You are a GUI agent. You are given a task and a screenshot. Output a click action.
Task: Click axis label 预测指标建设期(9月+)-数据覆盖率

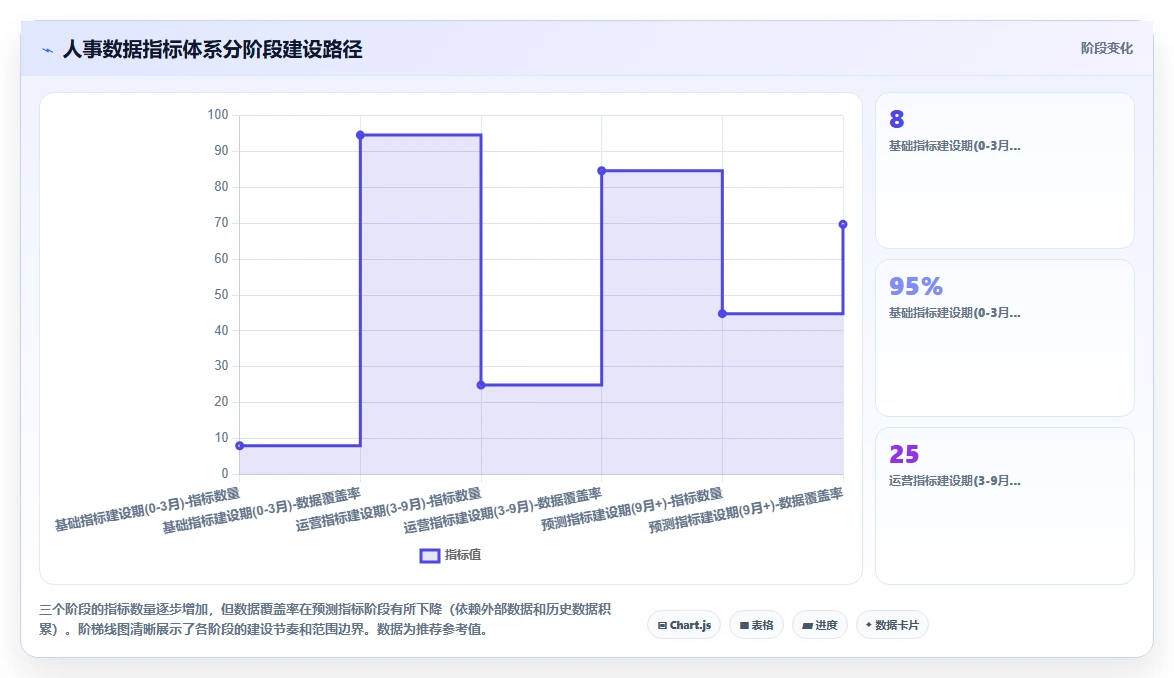pos(746,510)
